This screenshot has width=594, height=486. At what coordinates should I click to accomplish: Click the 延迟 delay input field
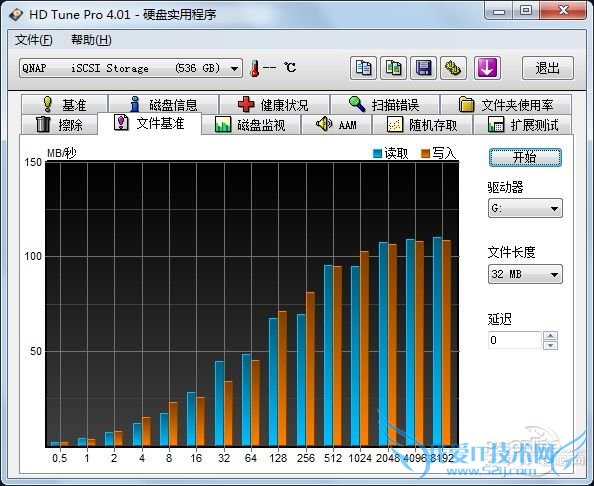coord(515,340)
